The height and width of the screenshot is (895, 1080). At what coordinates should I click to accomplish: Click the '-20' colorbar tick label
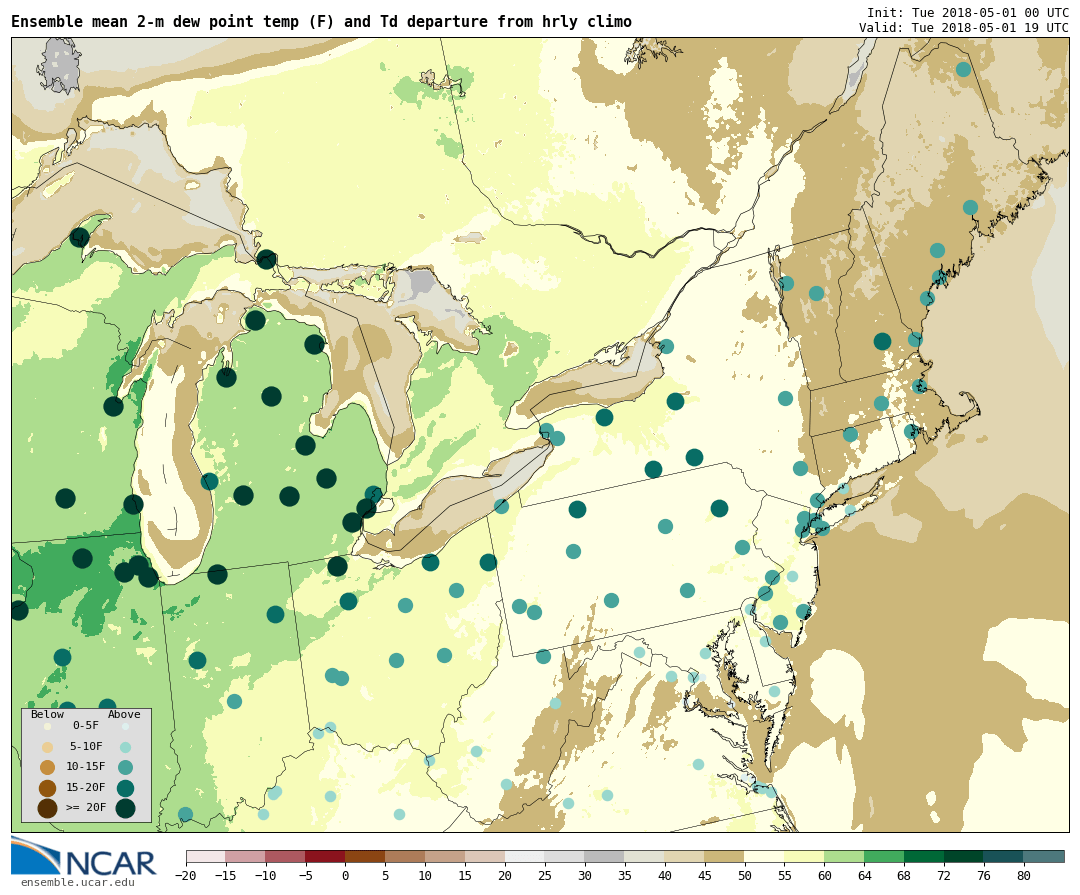186,876
